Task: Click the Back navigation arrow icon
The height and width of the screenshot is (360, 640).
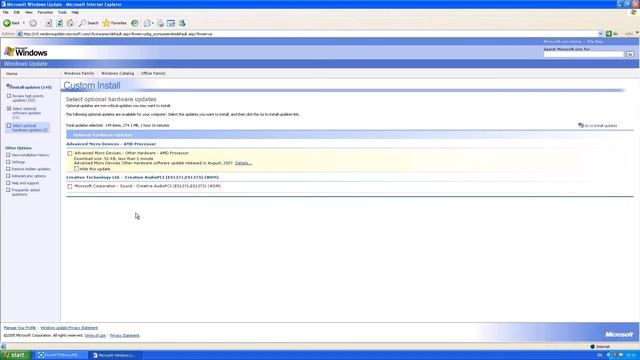Action: 7,23
